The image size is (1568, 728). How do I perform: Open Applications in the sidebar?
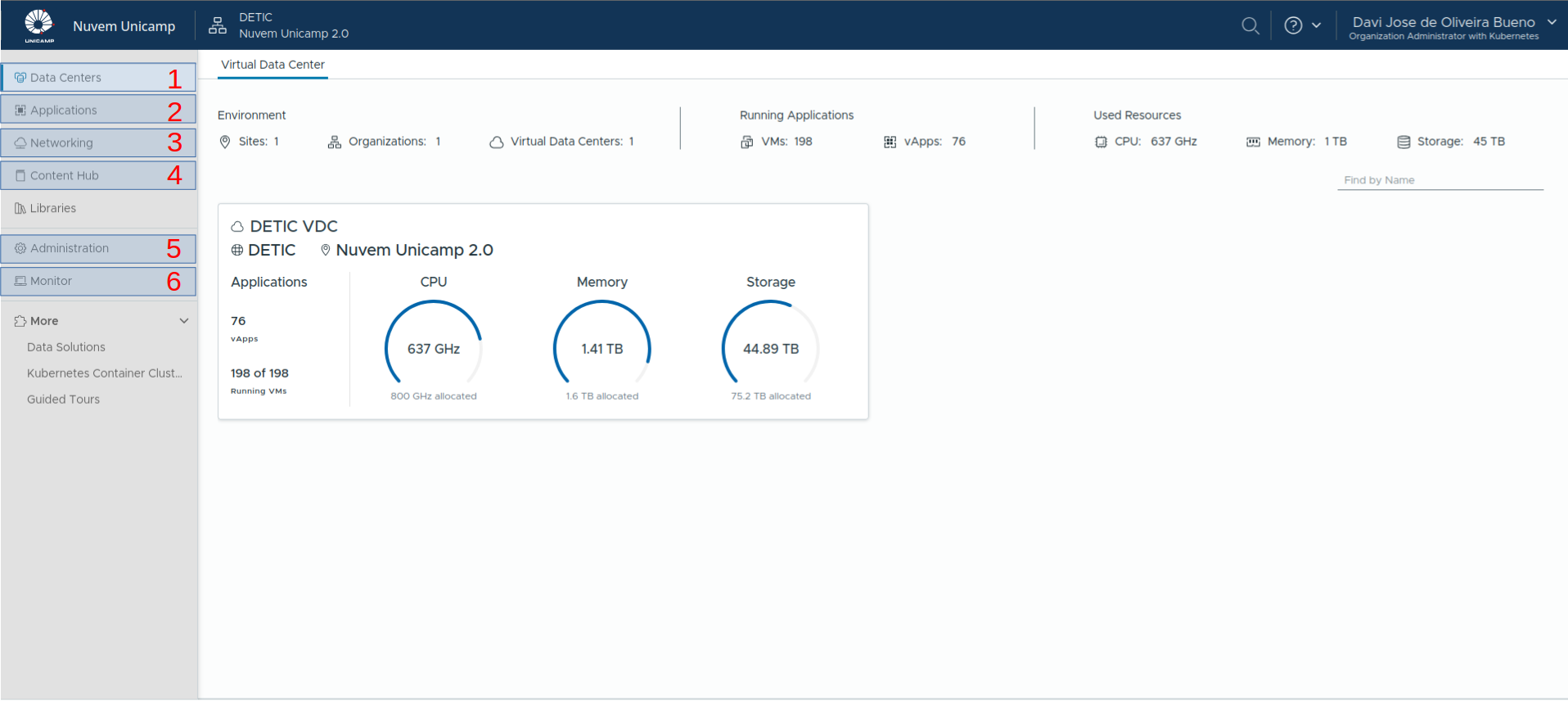point(64,111)
